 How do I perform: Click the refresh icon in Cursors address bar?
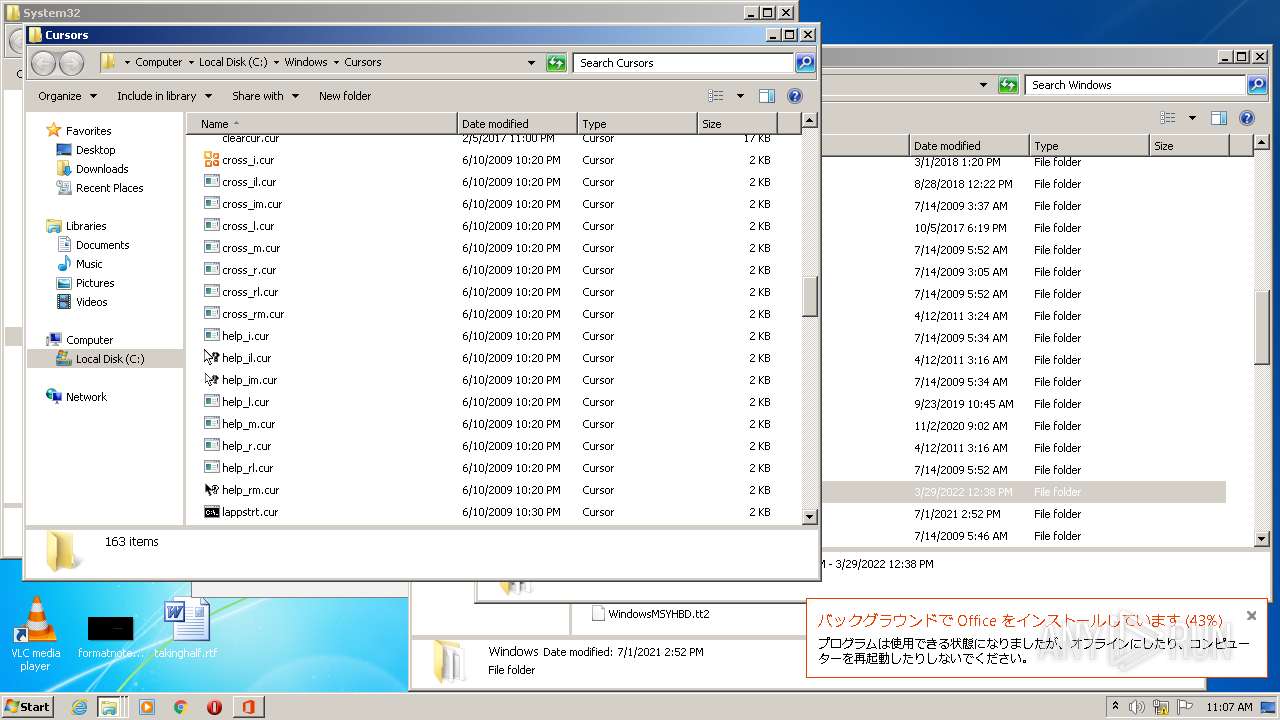pyautogui.click(x=557, y=63)
